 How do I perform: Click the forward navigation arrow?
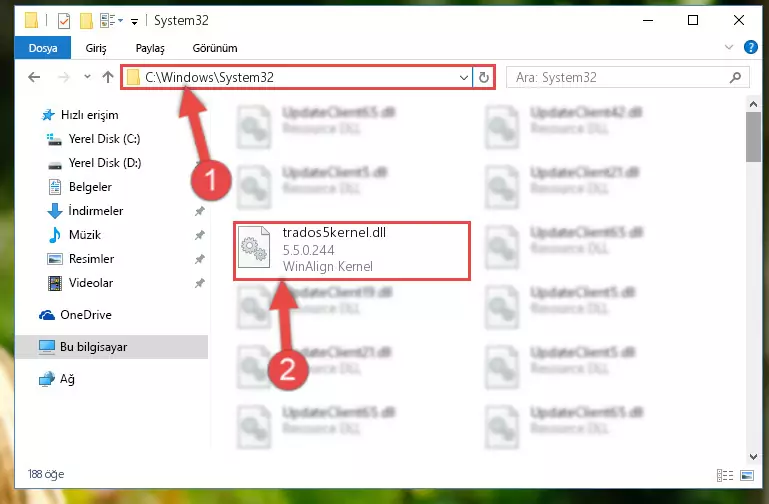tap(64, 77)
